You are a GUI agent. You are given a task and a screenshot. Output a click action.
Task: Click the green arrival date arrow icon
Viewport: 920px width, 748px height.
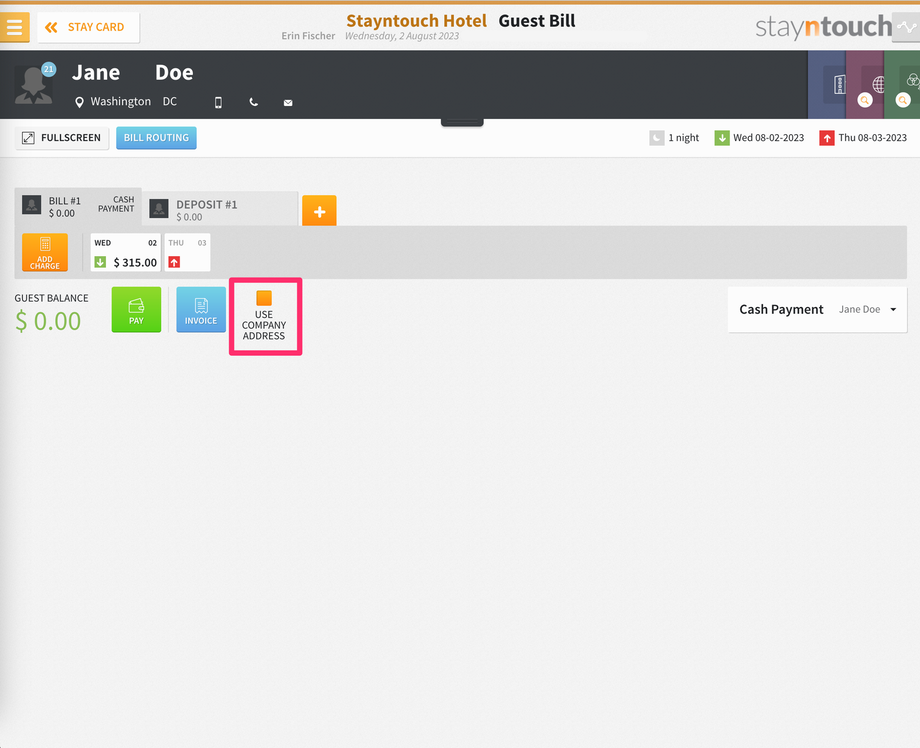point(722,138)
